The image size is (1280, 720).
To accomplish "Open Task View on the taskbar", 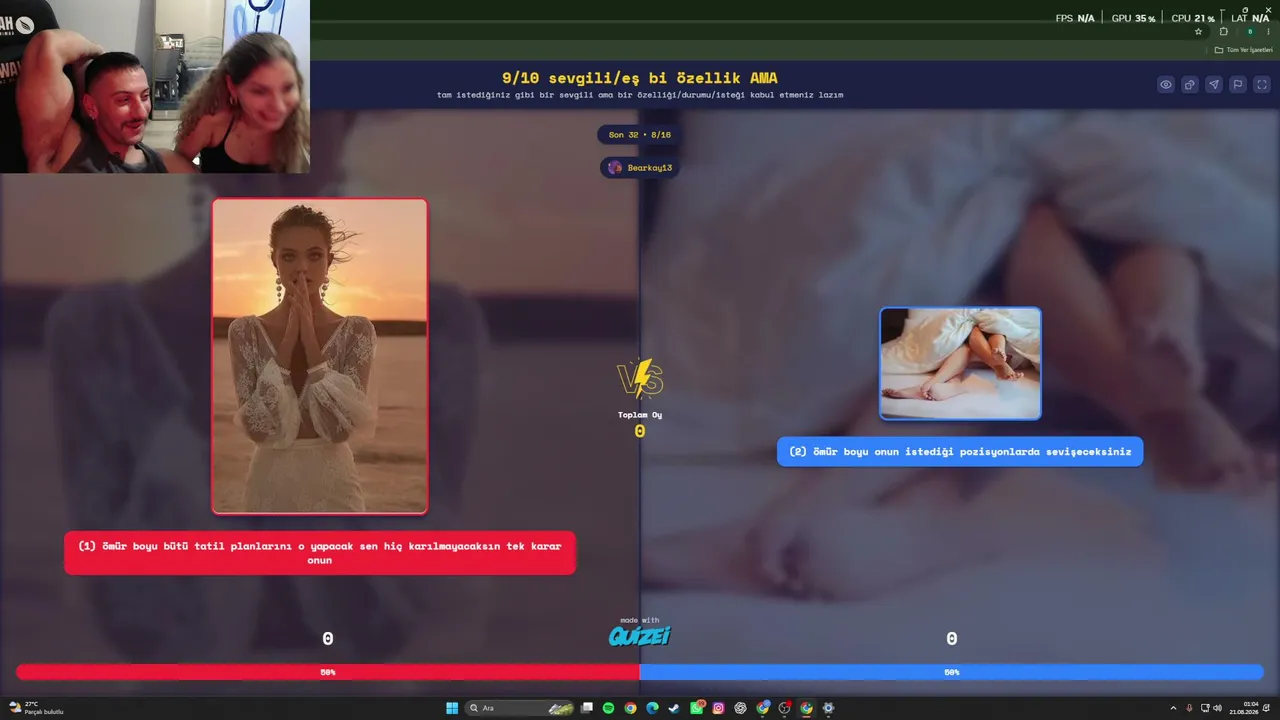I will 587,708.
